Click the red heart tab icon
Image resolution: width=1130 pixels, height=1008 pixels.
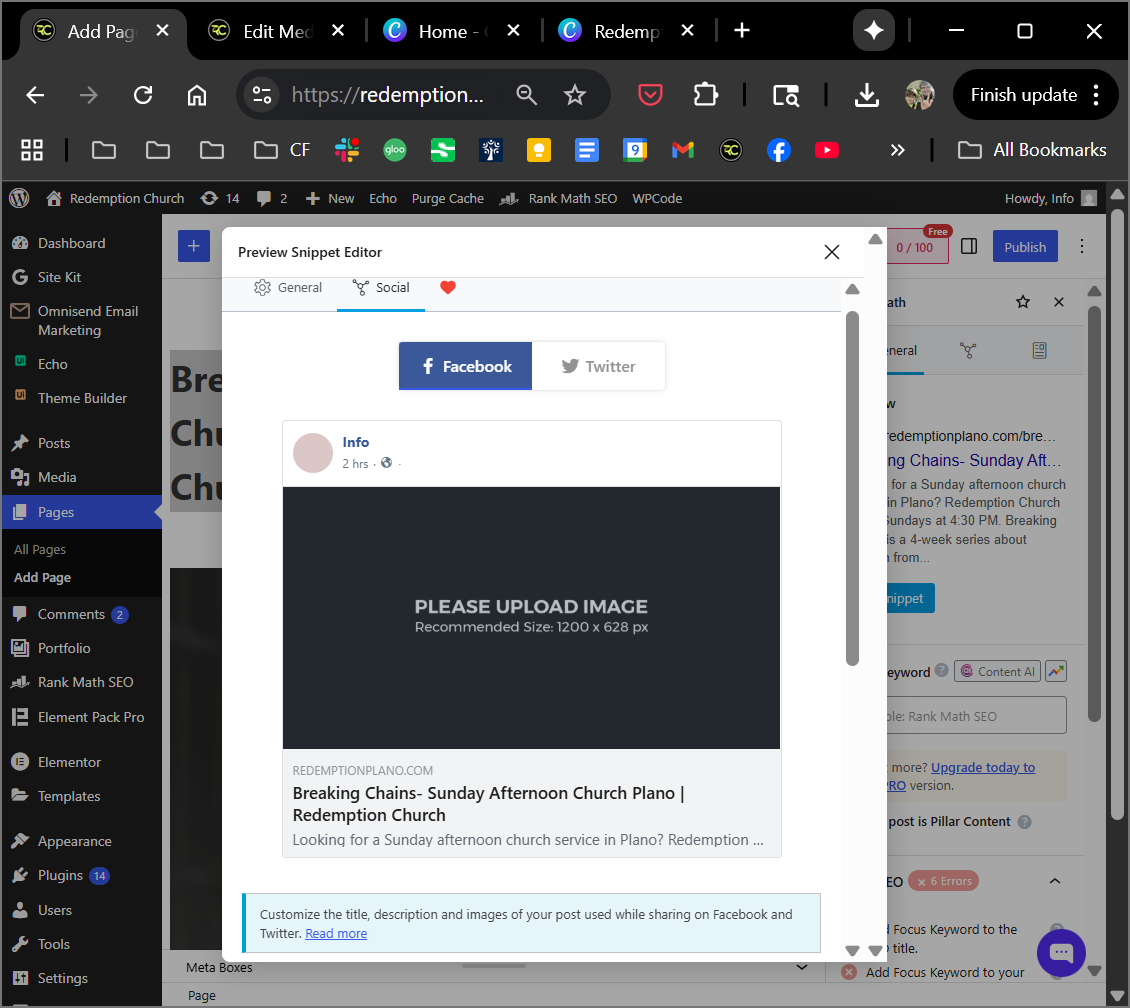coord(448,288)
